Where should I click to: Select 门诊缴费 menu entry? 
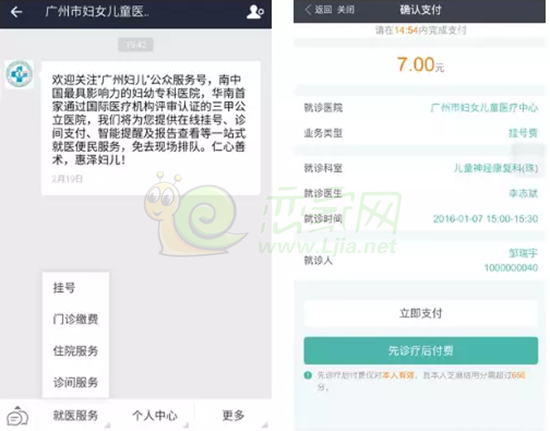(75, 319)
